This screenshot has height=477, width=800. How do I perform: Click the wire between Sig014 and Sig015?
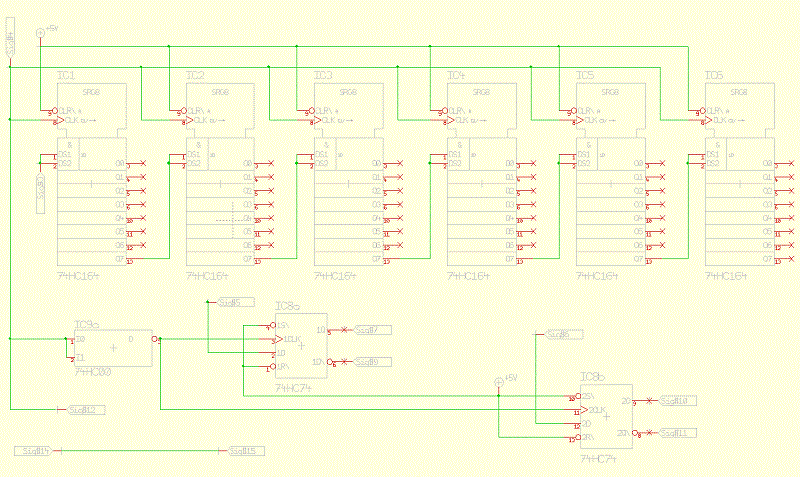(x=140, y=451)
